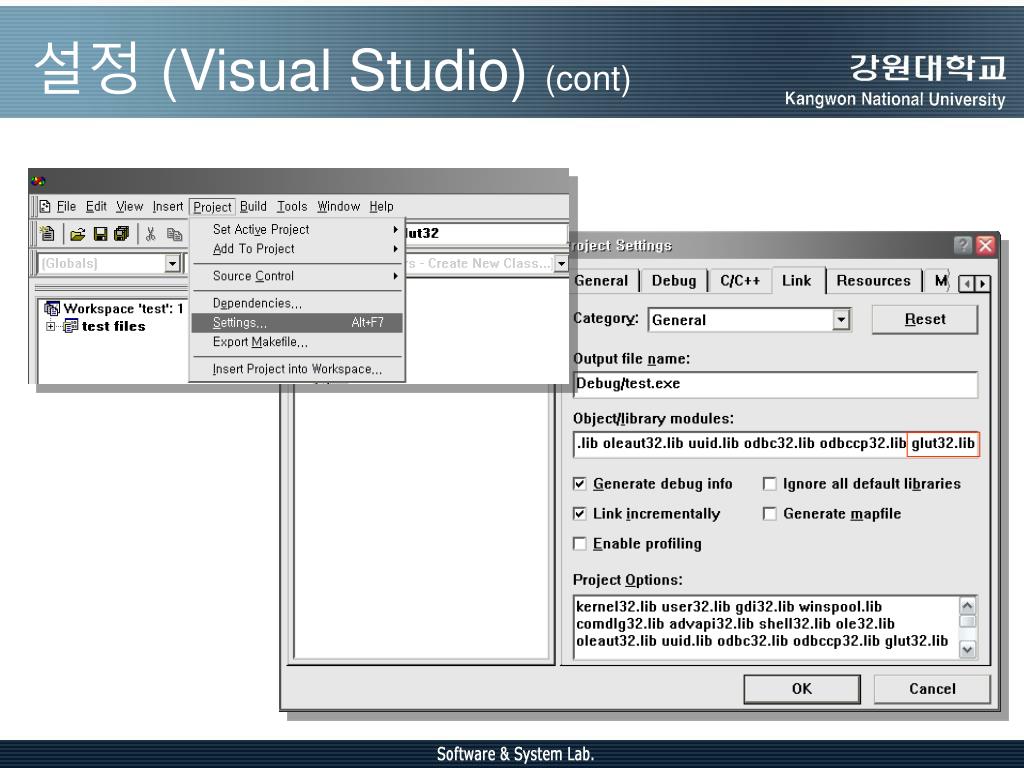Confirm Project Settings with OK

coord(802,689)
